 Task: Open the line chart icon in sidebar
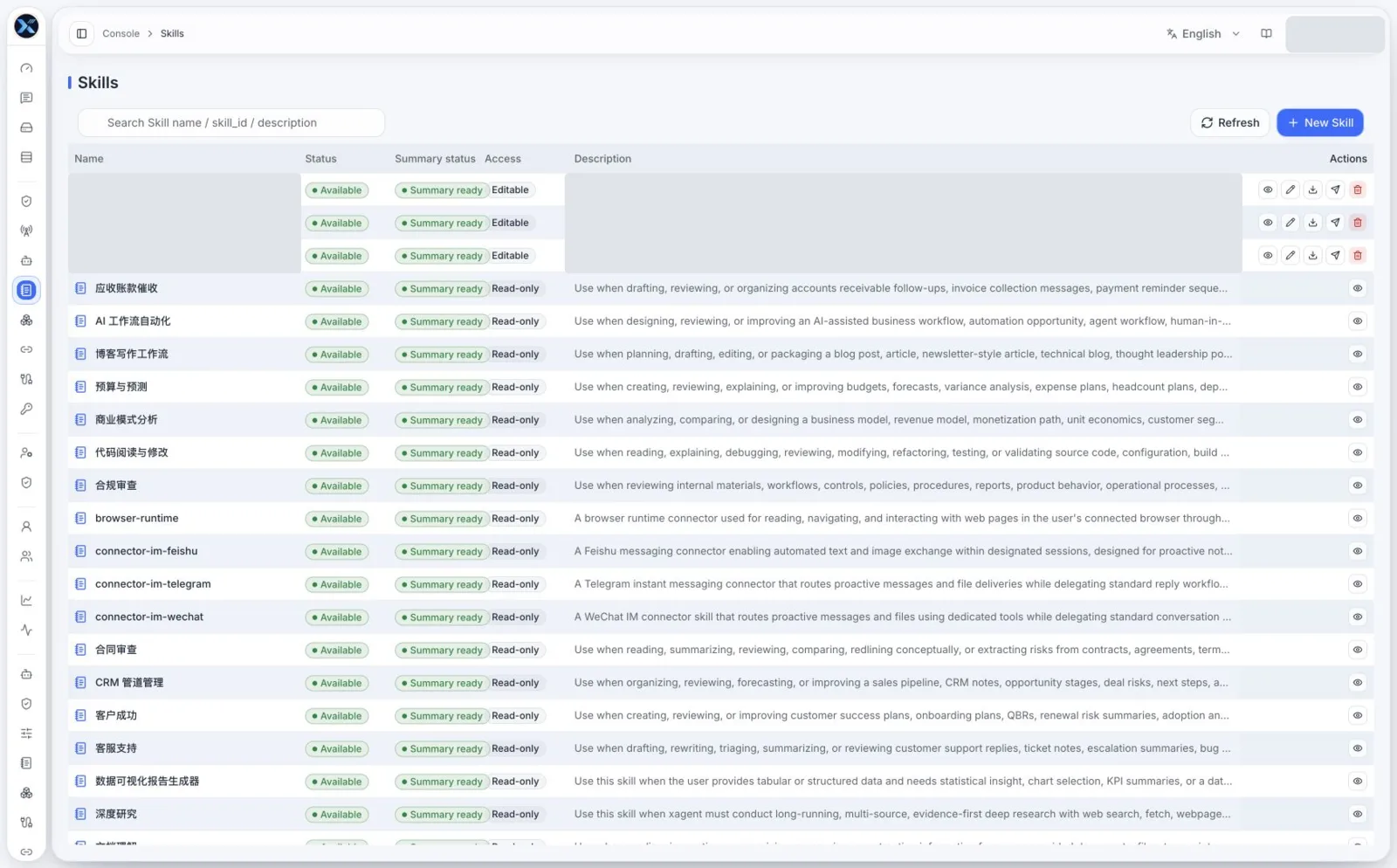click(x=26, y=600)
